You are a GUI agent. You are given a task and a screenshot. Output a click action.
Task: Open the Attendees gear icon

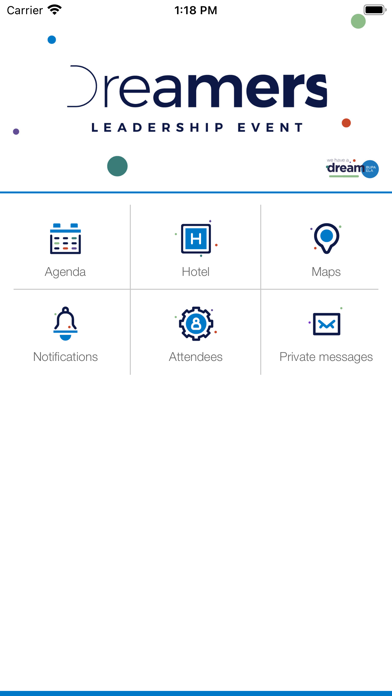[x=196, y=324]
